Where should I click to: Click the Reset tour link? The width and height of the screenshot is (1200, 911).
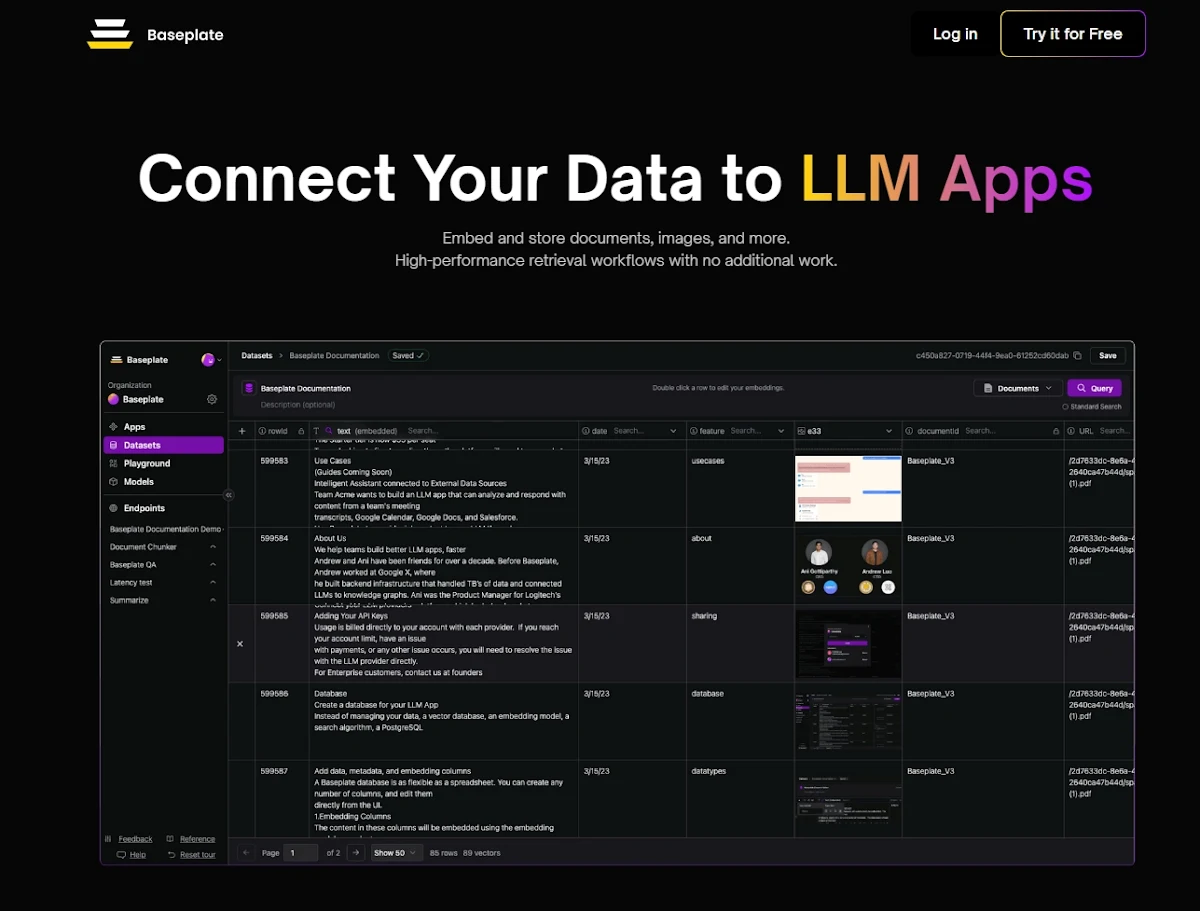[x=197, y=855]
